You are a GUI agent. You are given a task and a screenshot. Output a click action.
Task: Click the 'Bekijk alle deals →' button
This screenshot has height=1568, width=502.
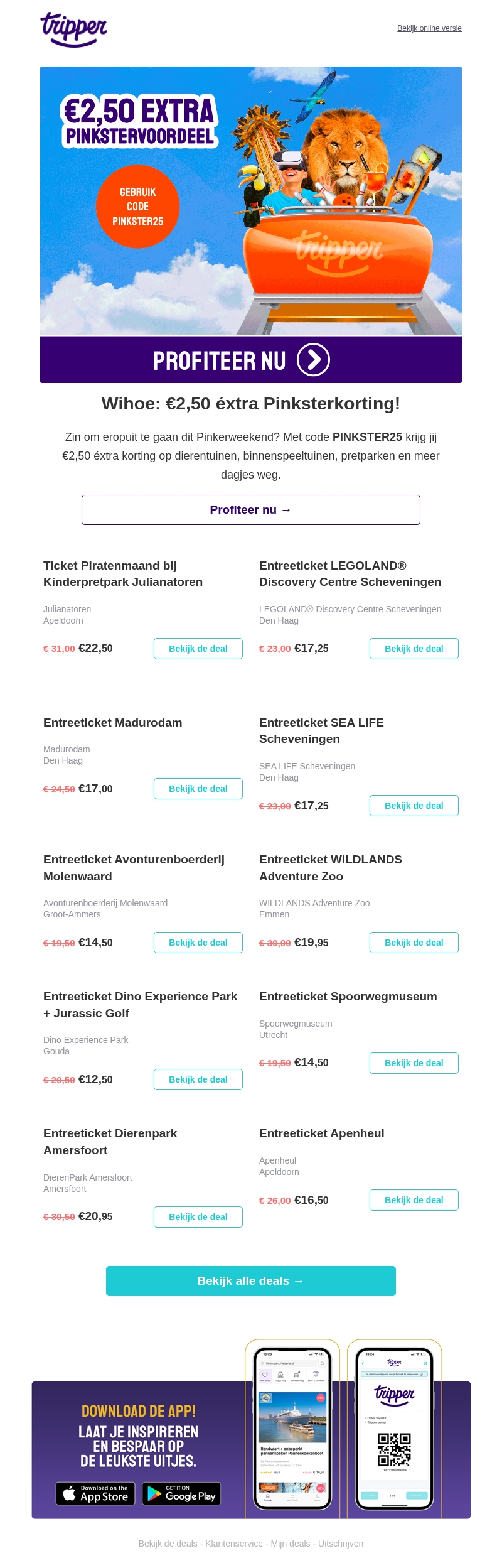click(x=251, y=1281)
